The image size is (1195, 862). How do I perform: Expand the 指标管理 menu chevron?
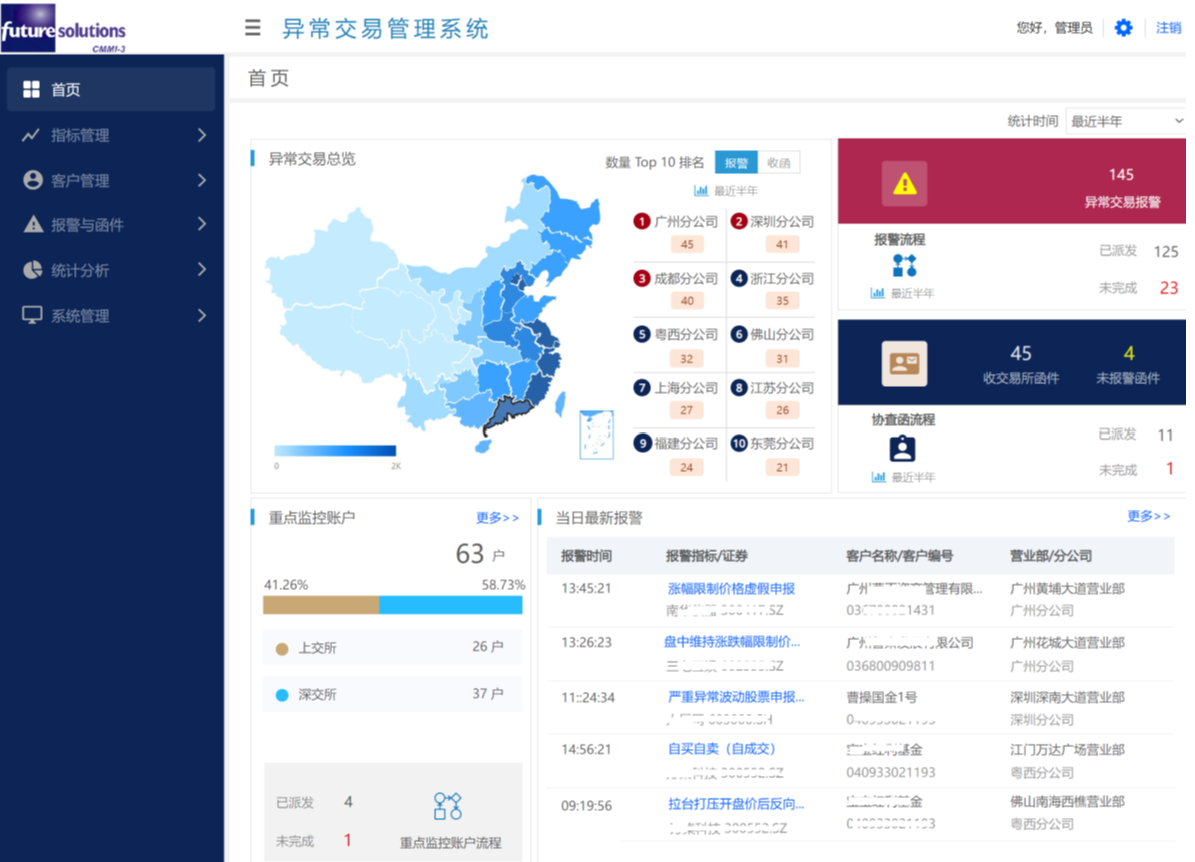(x=201, y=135)
